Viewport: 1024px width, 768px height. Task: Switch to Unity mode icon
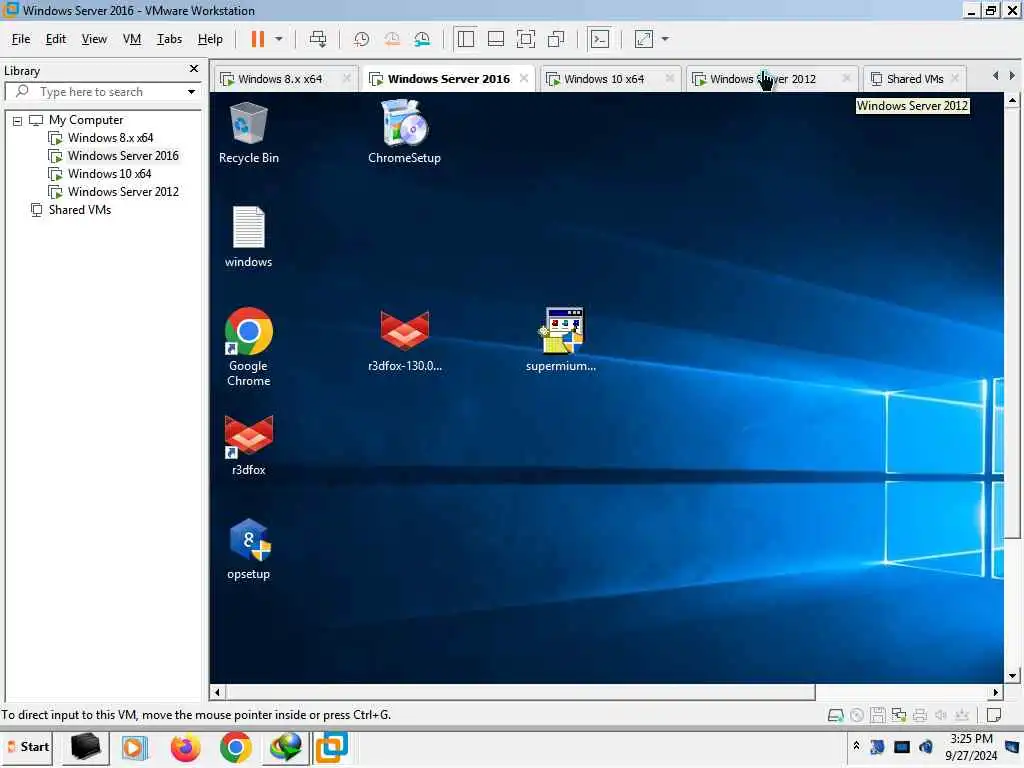coord(556,39)
